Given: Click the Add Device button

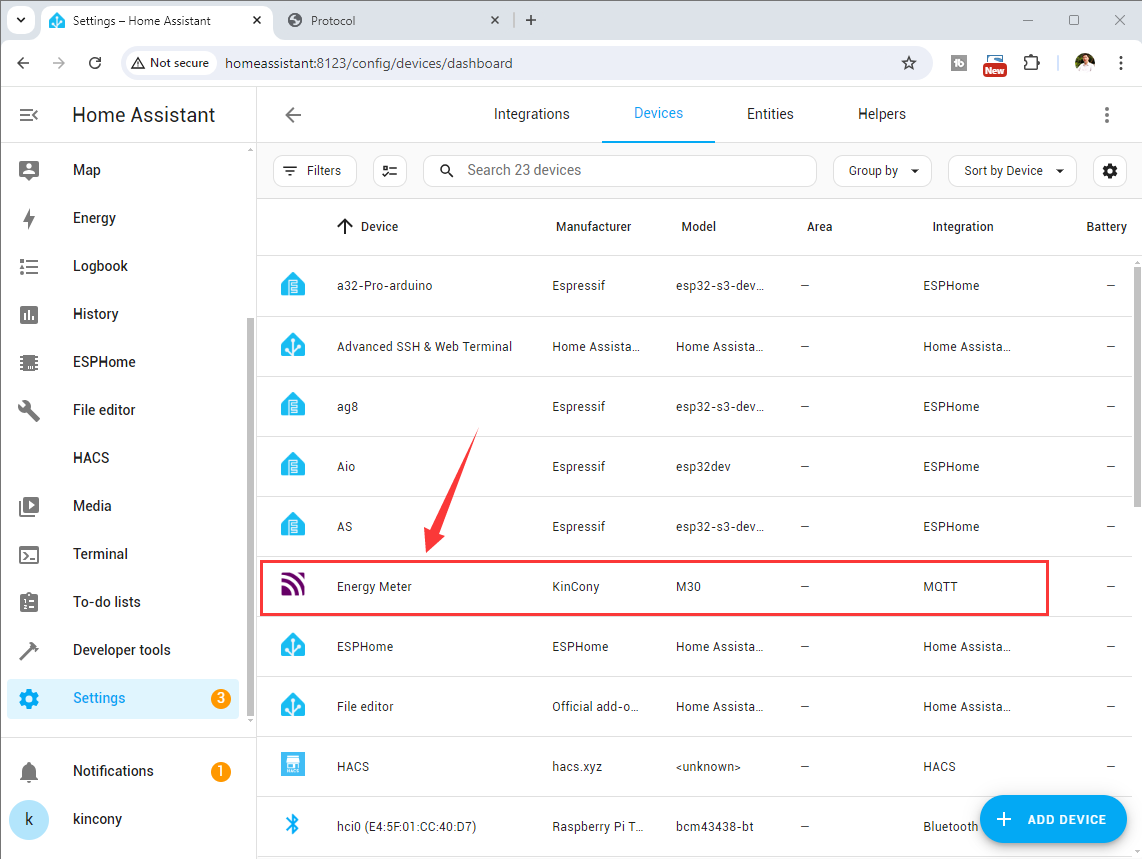Looking at the screenshot, I should click(1053, 819).
